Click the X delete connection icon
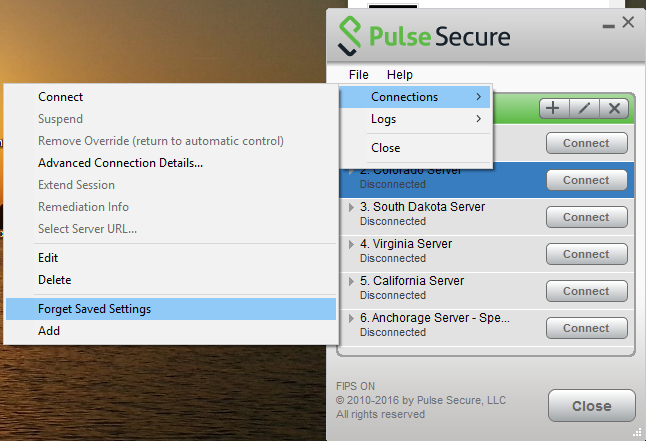646x441 pixels. click(614, 109)
